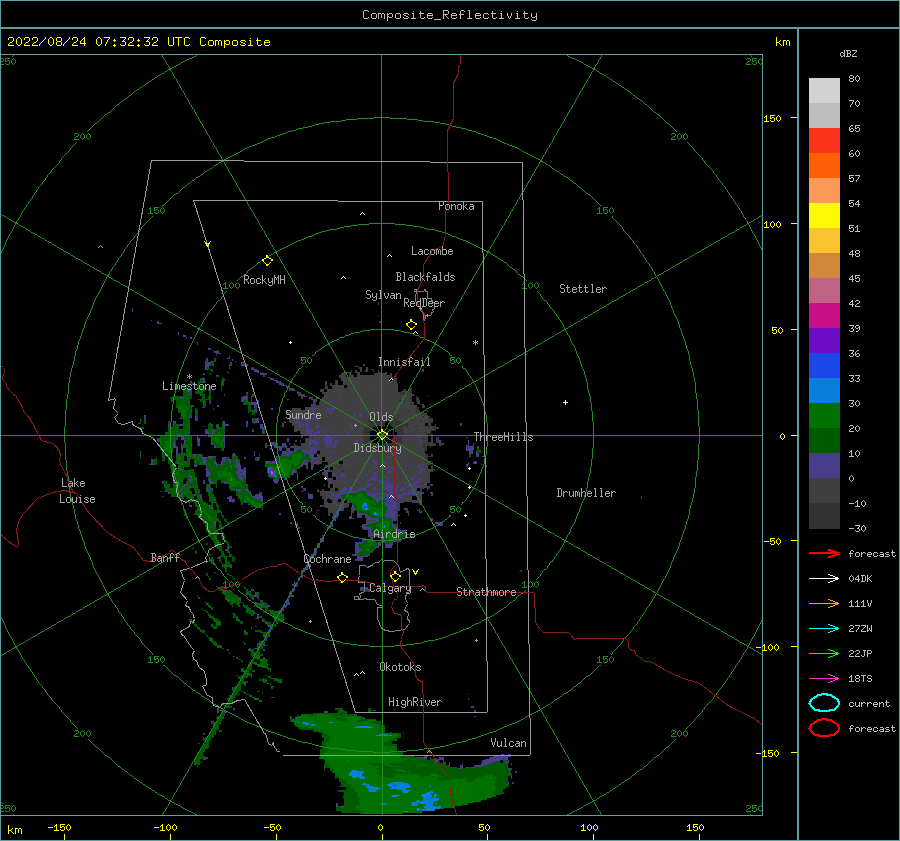Click the Calgary city label
The width and height of the screenshot is (900, 841).
pos(390,588)
